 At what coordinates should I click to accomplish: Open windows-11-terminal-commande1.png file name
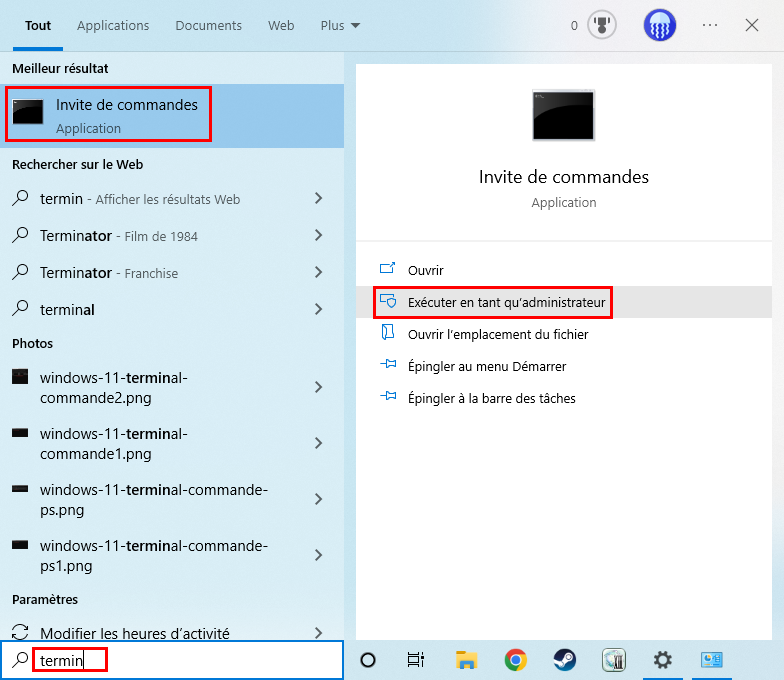114,444
